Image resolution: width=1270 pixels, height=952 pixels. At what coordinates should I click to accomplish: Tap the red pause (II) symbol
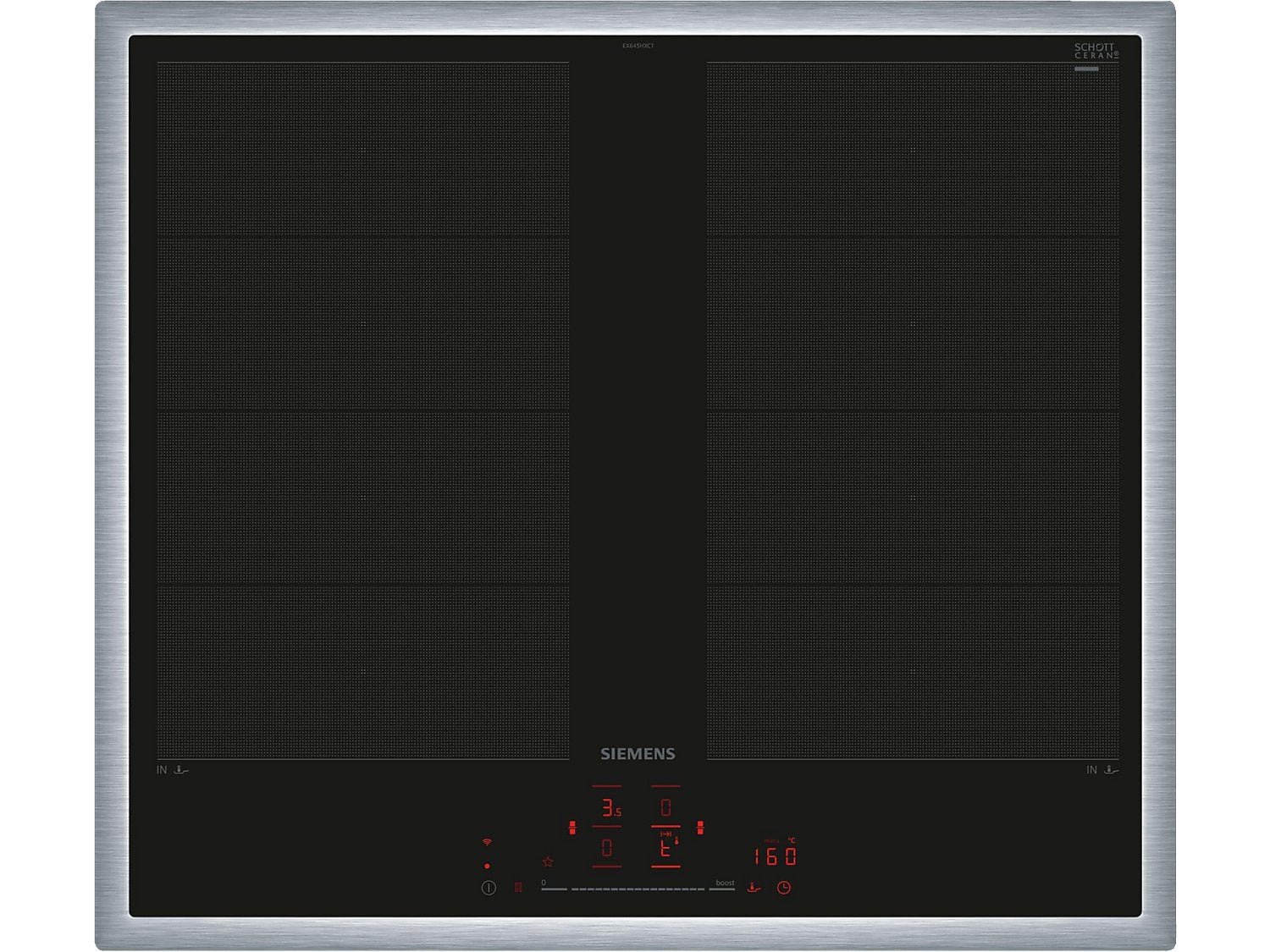click(x=518, y=888)
